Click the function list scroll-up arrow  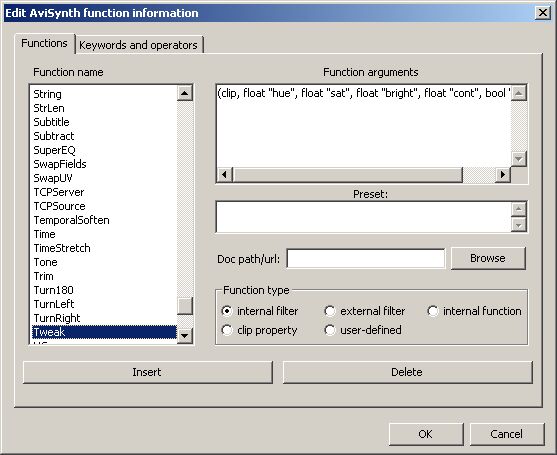[185, 93]
